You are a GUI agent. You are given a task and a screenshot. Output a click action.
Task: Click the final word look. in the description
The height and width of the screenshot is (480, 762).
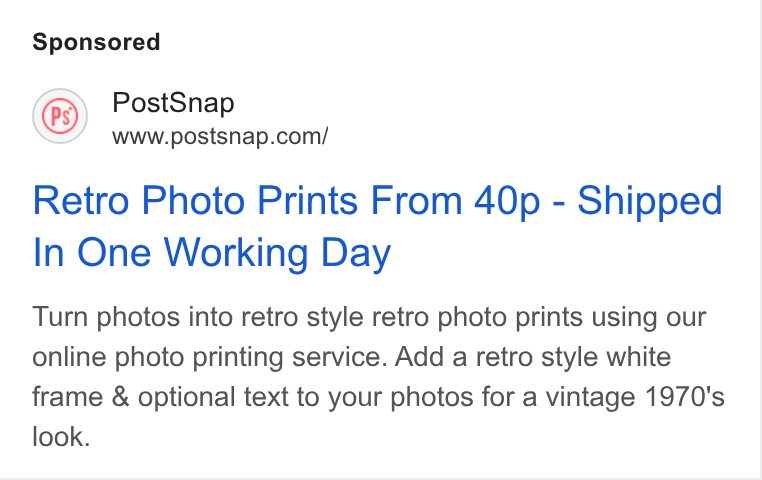coord(61,436)
